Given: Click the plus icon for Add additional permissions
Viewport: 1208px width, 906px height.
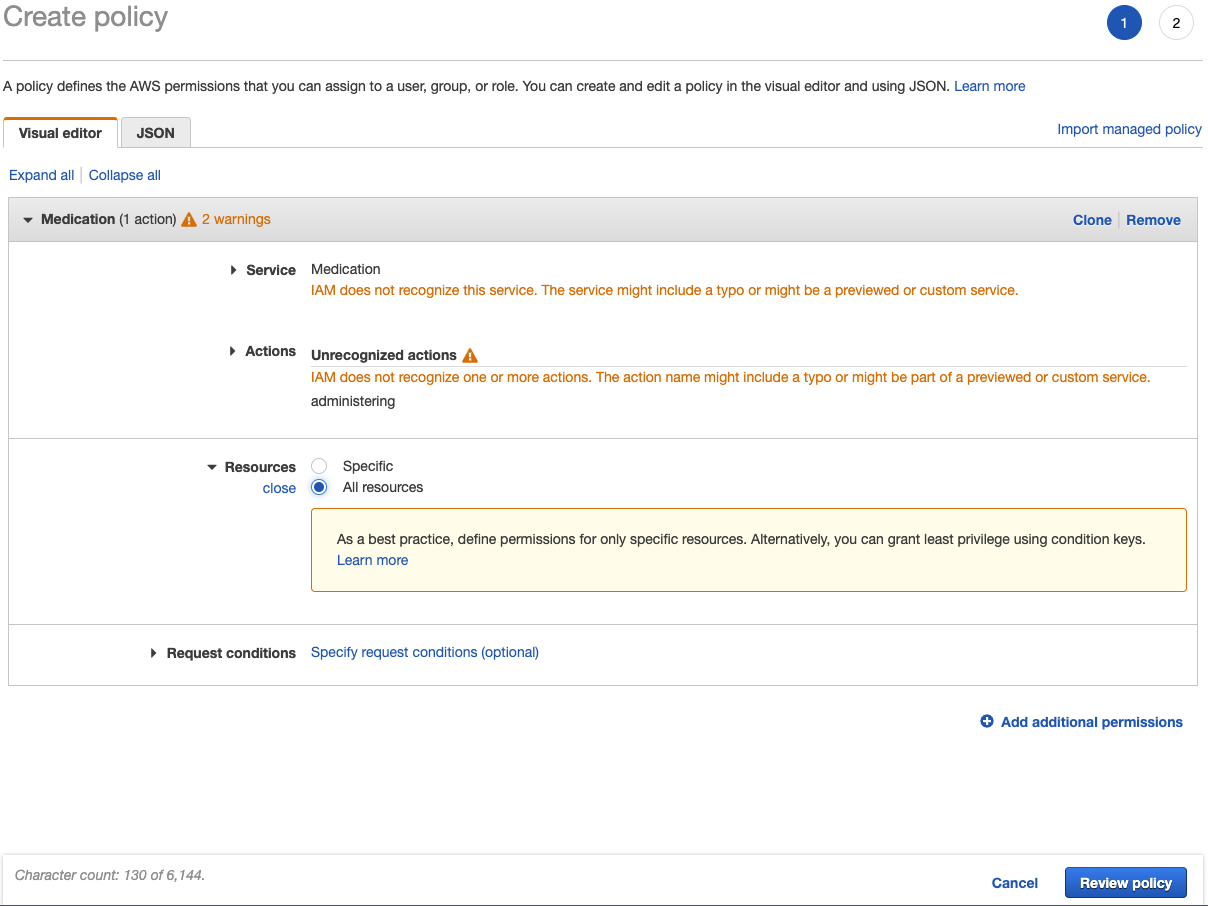Looking at the screenshot, I should pyautogui.click(x=987, y=722).
